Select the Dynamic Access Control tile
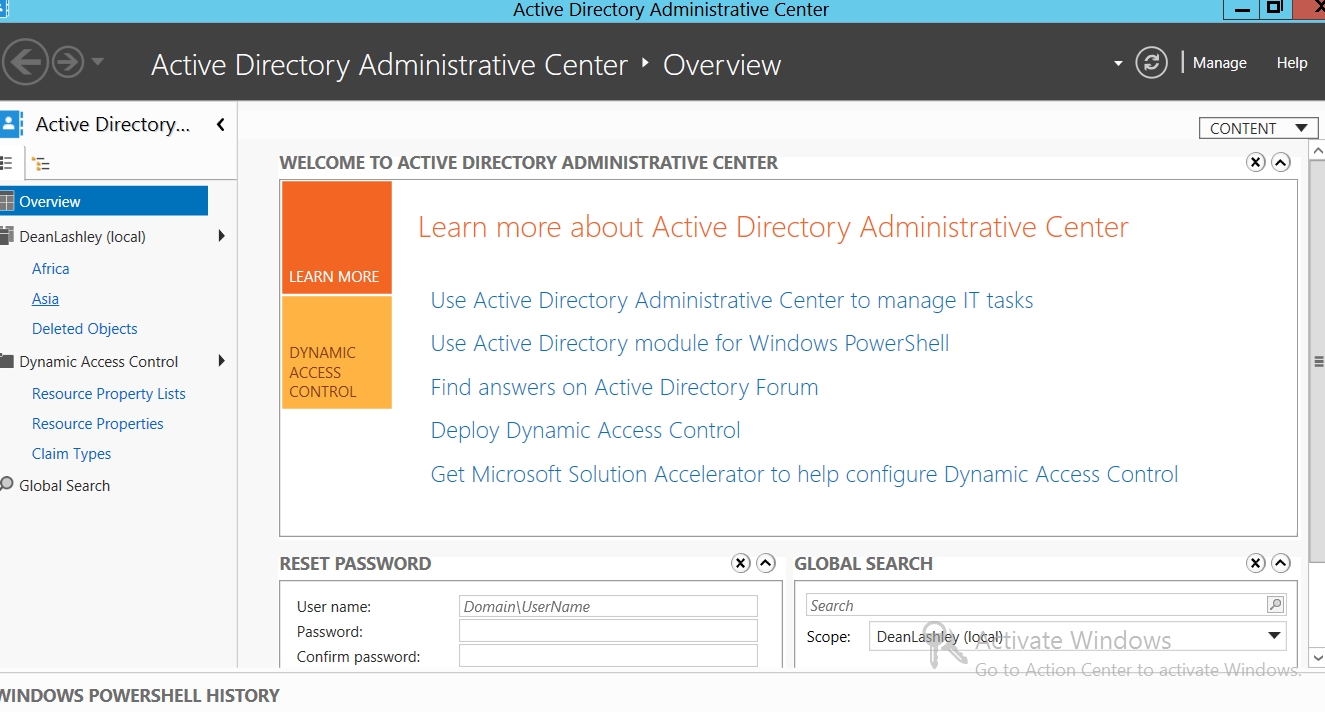 (336, 352)
